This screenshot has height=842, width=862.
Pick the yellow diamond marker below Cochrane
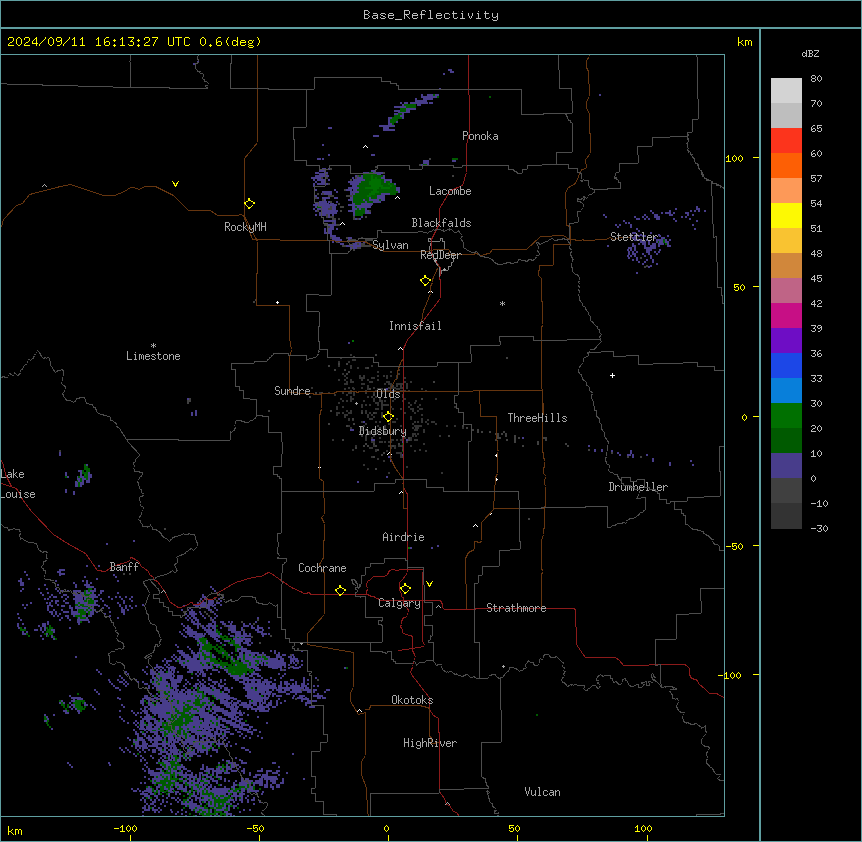tap(340, 590)
